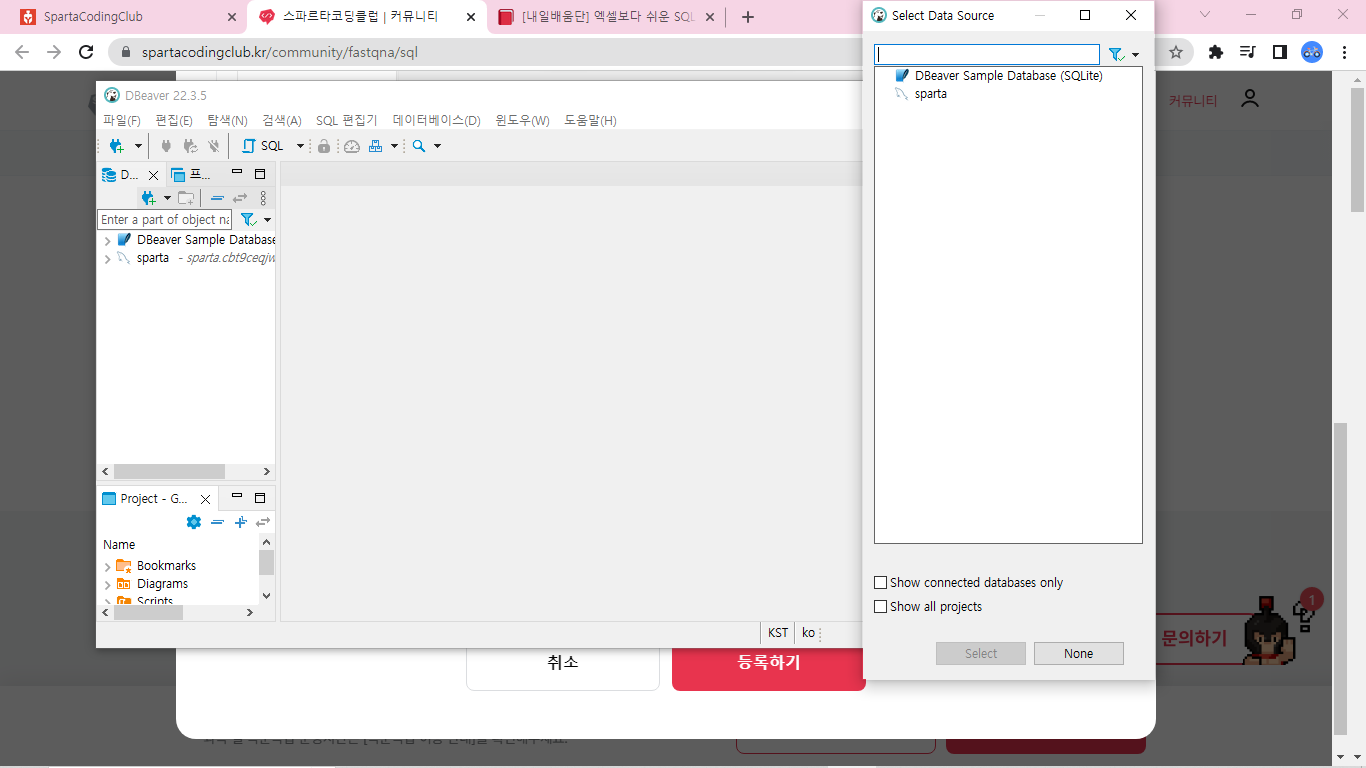
Task: Enable Show all projects checkbox
Action: click(881, 606)
